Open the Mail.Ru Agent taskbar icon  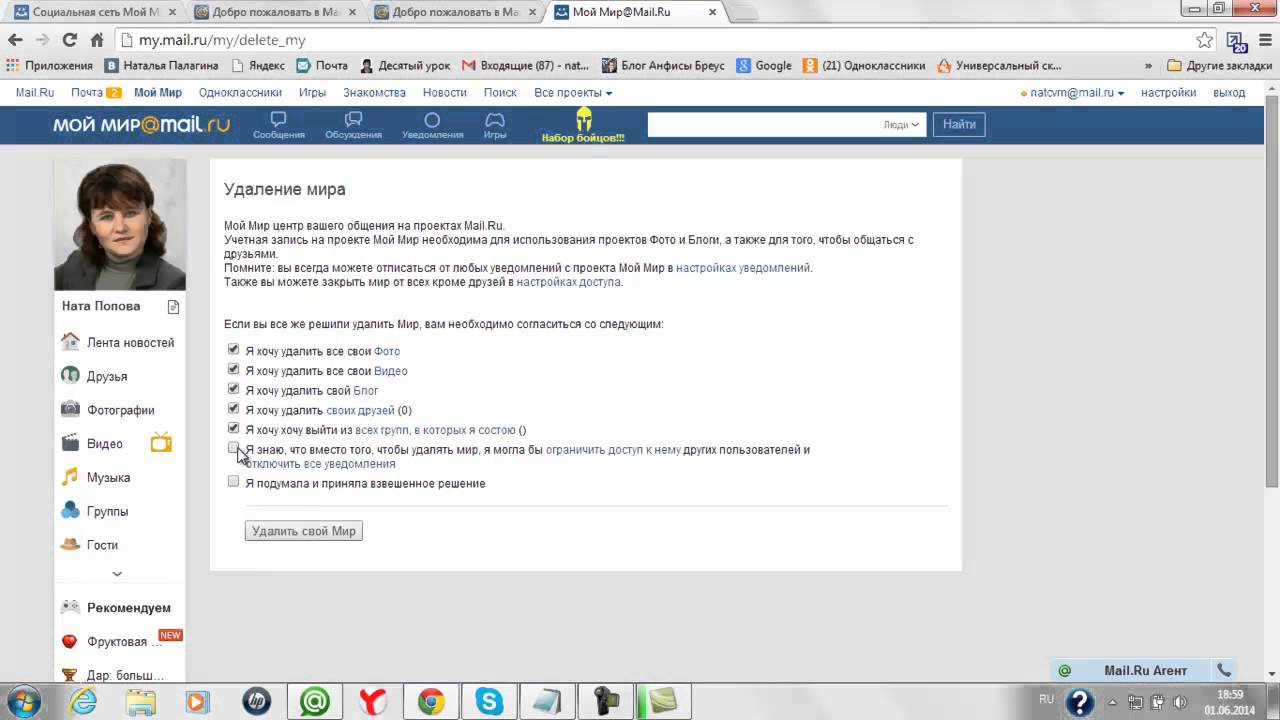(315, 702)
